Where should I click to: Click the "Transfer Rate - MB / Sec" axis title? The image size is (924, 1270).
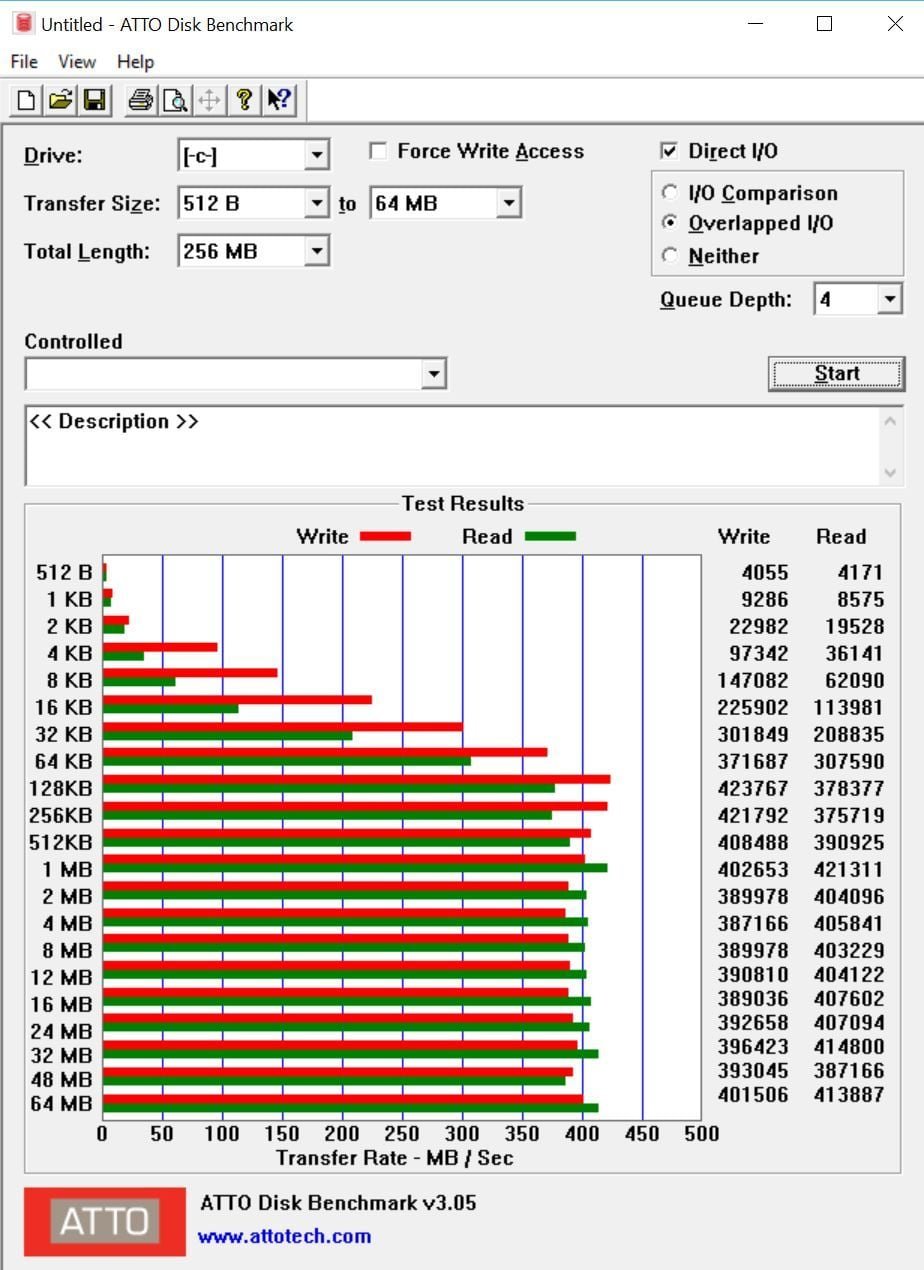point(395,1158)
